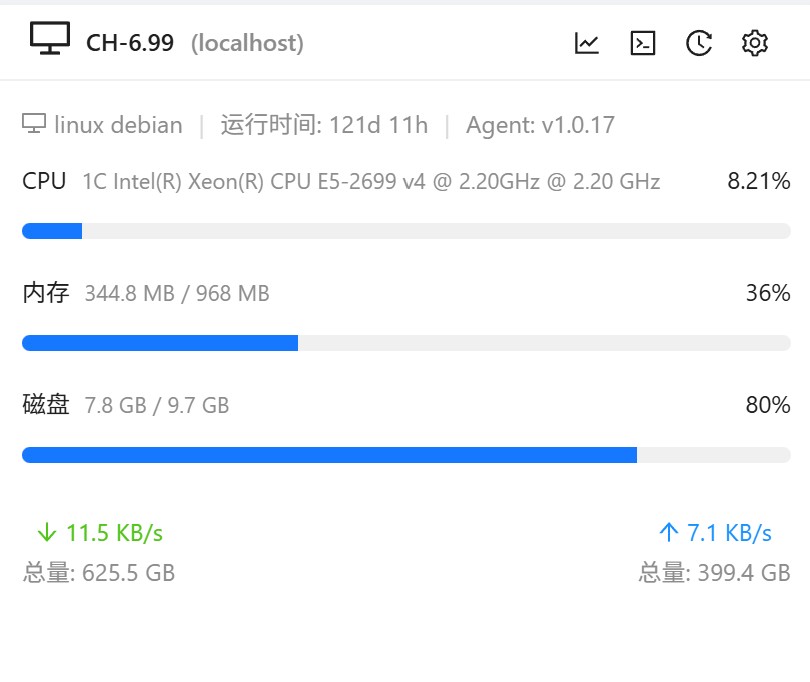This screenshot has width=810, height=682.
Task: Click the CH-6.99 server name
Action: (130, 43)
